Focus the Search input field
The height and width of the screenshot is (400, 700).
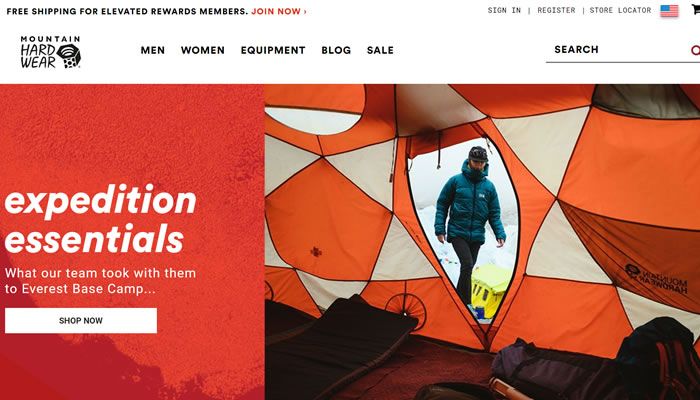[x=618, y=50]
